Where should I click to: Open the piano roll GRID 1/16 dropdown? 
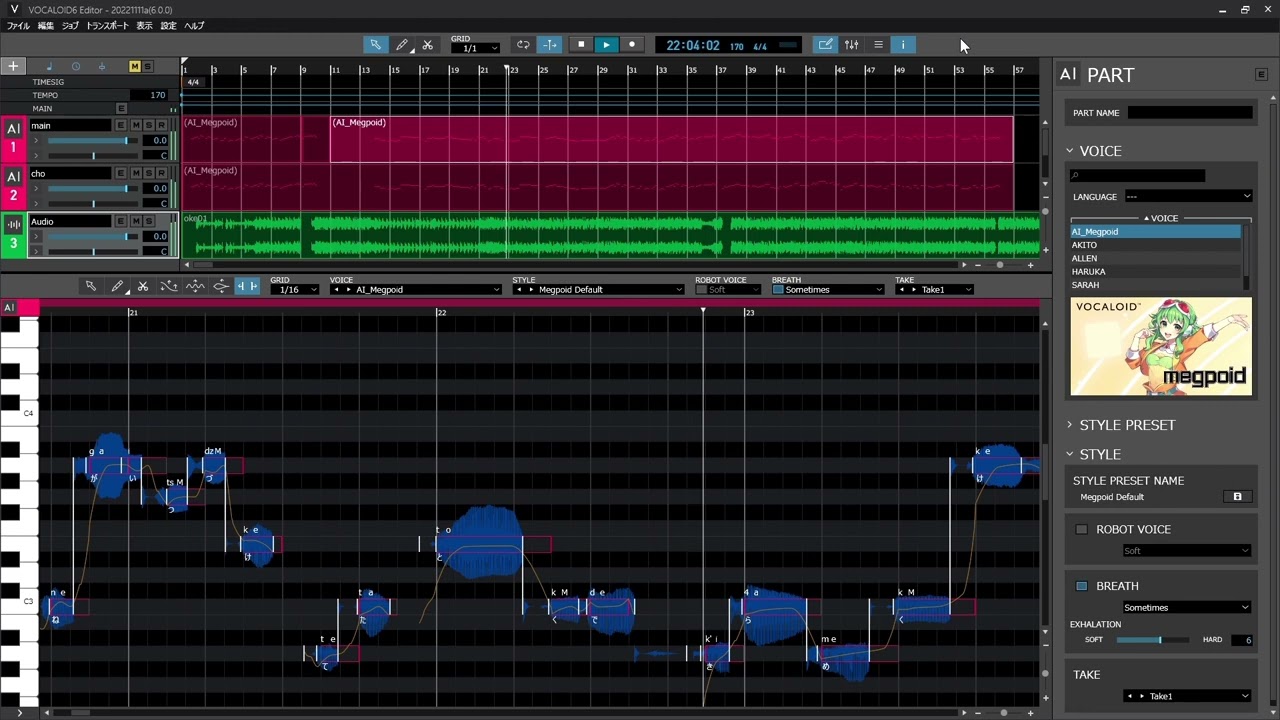(x=295, y=290)
